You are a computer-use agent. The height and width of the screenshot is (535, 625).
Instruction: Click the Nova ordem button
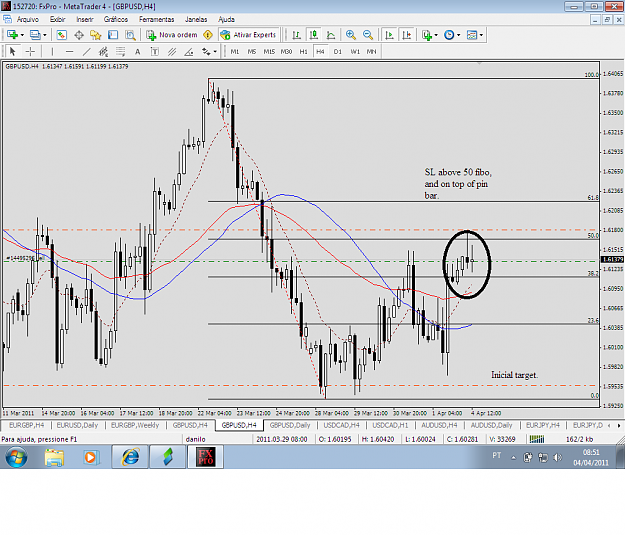(x=172, y=35)
